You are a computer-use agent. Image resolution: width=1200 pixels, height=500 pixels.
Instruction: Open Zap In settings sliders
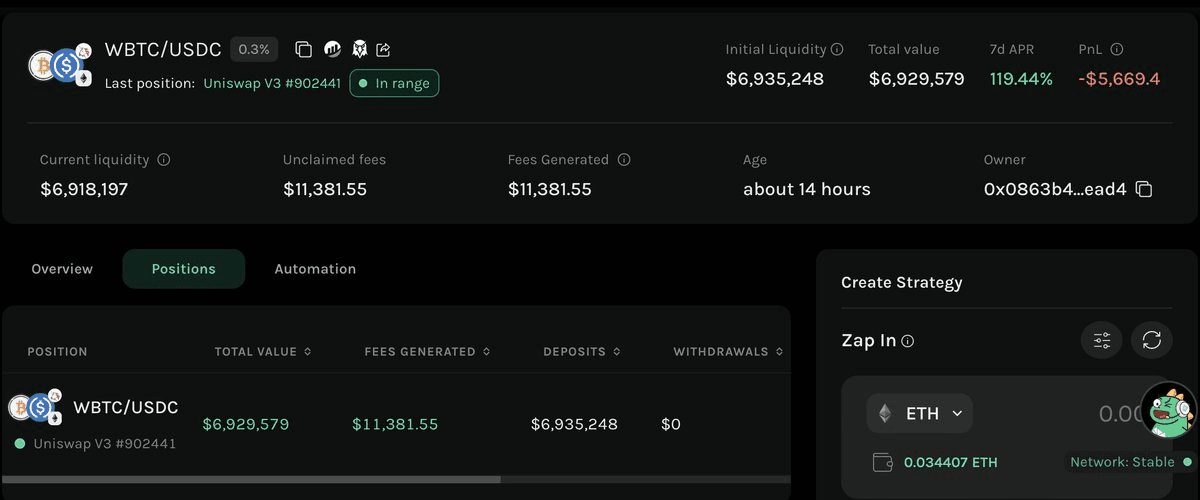(x=1102, y=340)
